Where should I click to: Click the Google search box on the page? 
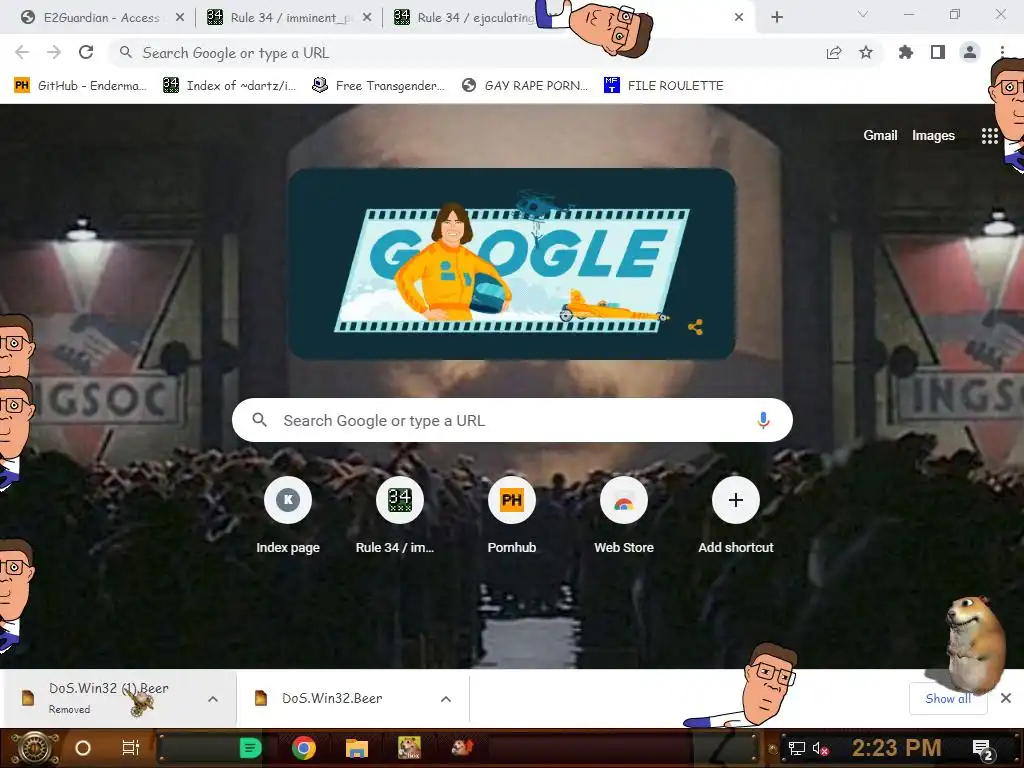tap(512, 420)
